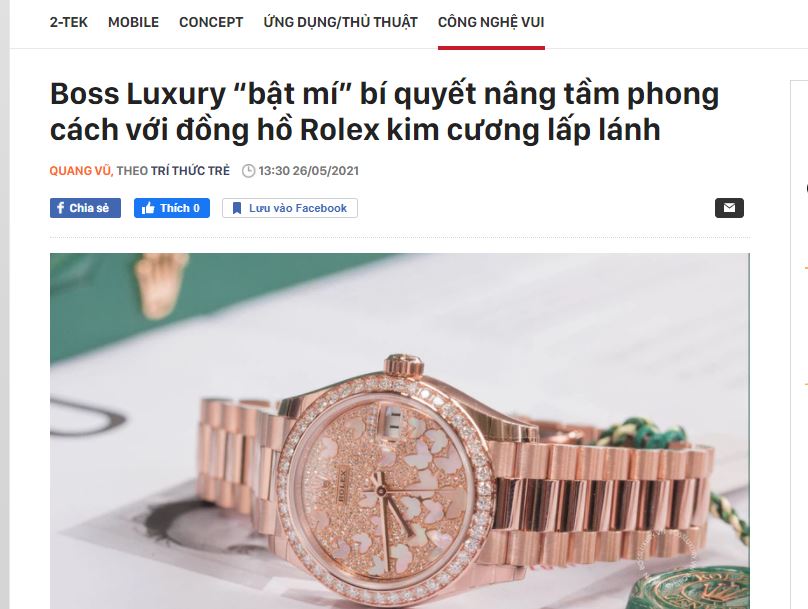Screen dimensions: 808x609
Task: Send article via email envelope icon
Action: tap(729, 208)
